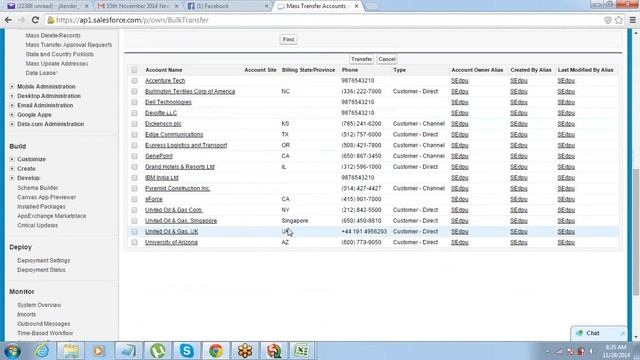Check the Dell Technologies row checkbox
This screenshot has width=640, height=360.
[134, 102]
